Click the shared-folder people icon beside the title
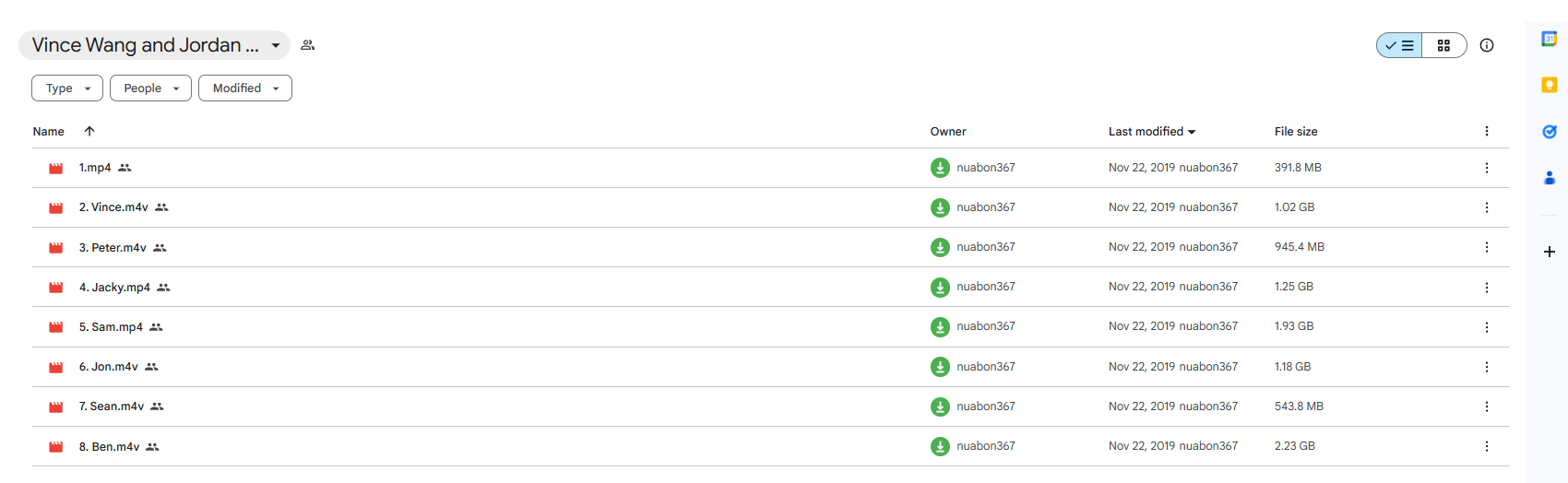Image resolution: width=1568 pixels, height=483 pixels. point(308,45)
